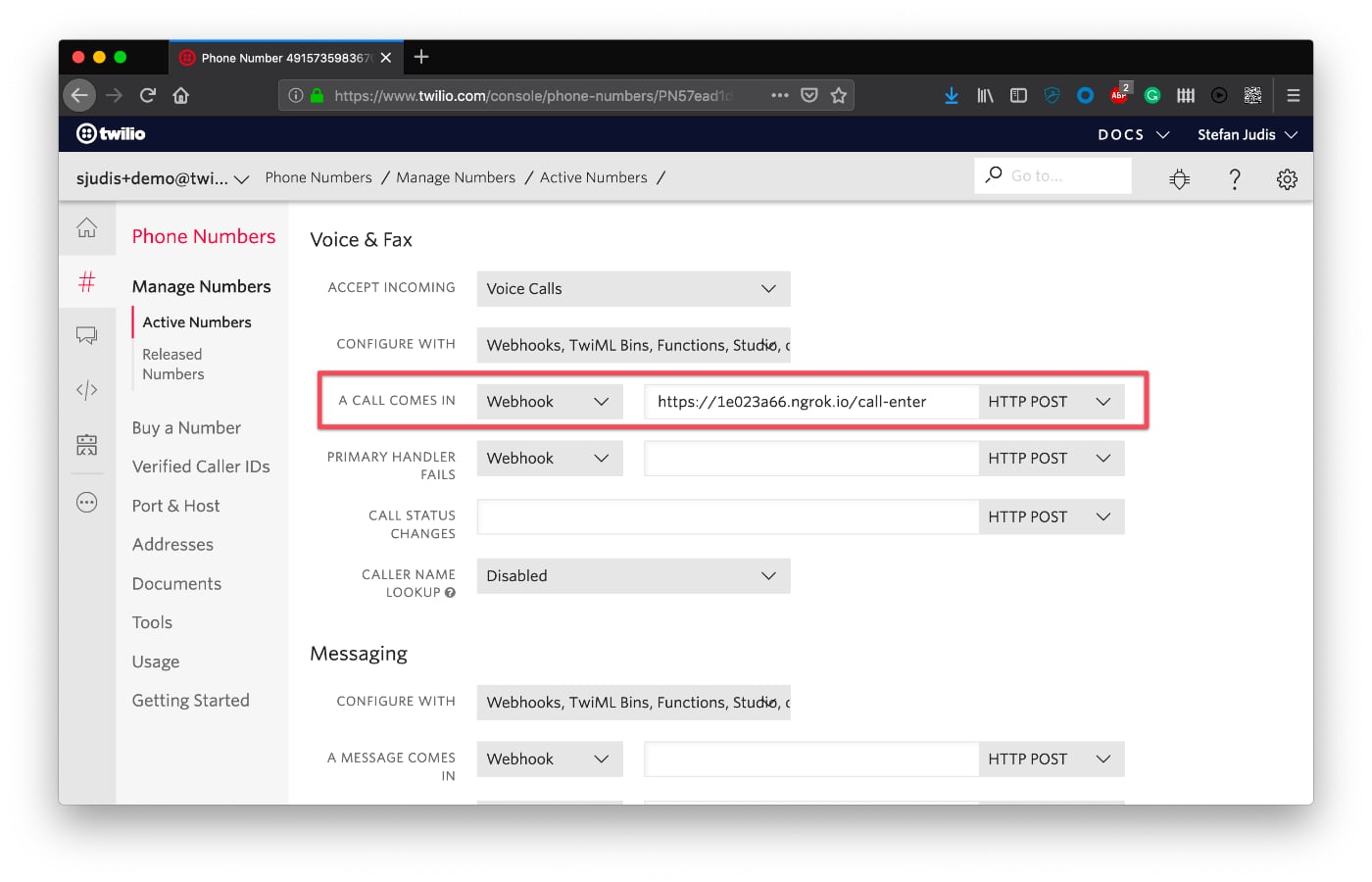Click Call Status Changes URL field
Screen dimensions: 1372x882
728,516
